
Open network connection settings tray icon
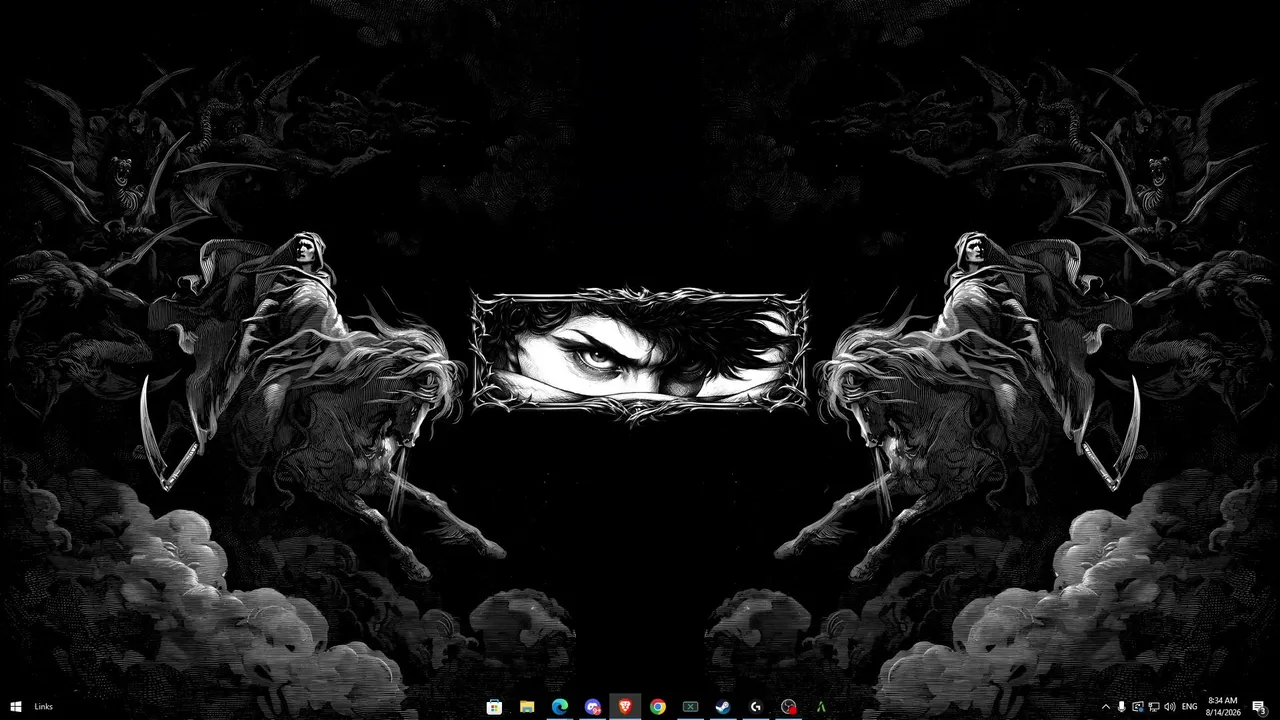click(x=1153, y=707)
